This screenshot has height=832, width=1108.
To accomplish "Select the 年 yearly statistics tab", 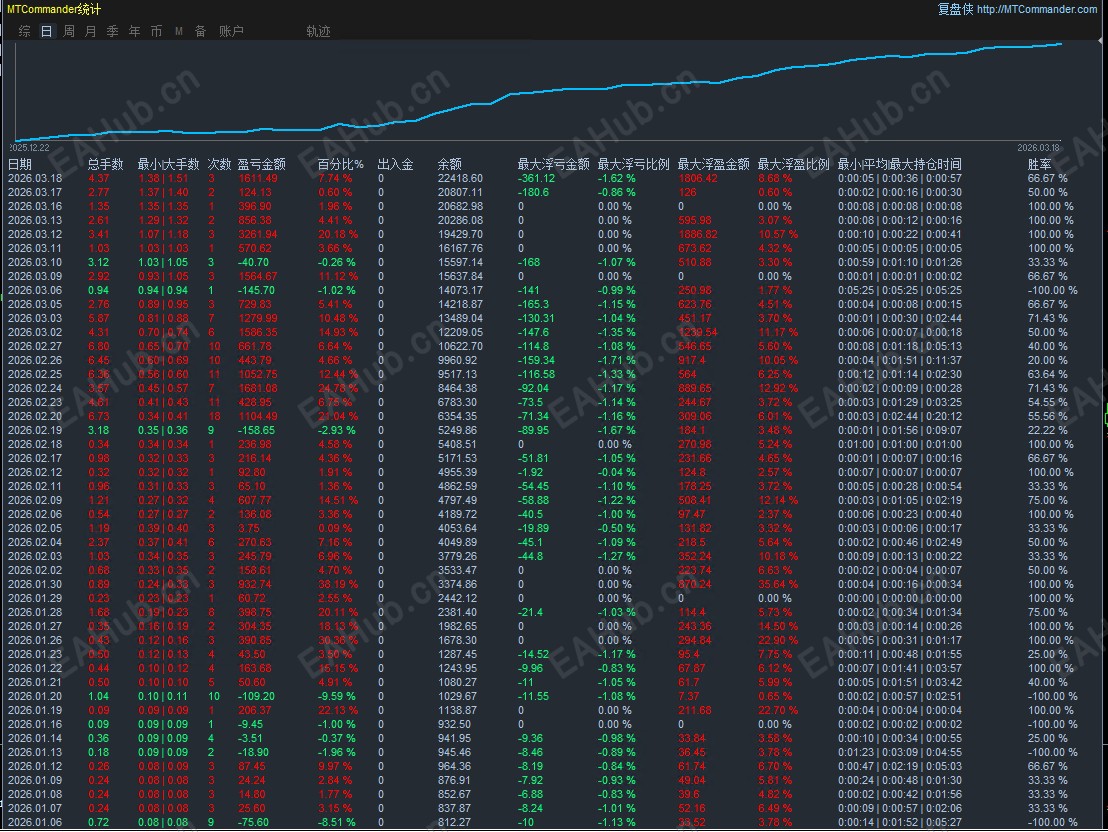I will 135,31.
